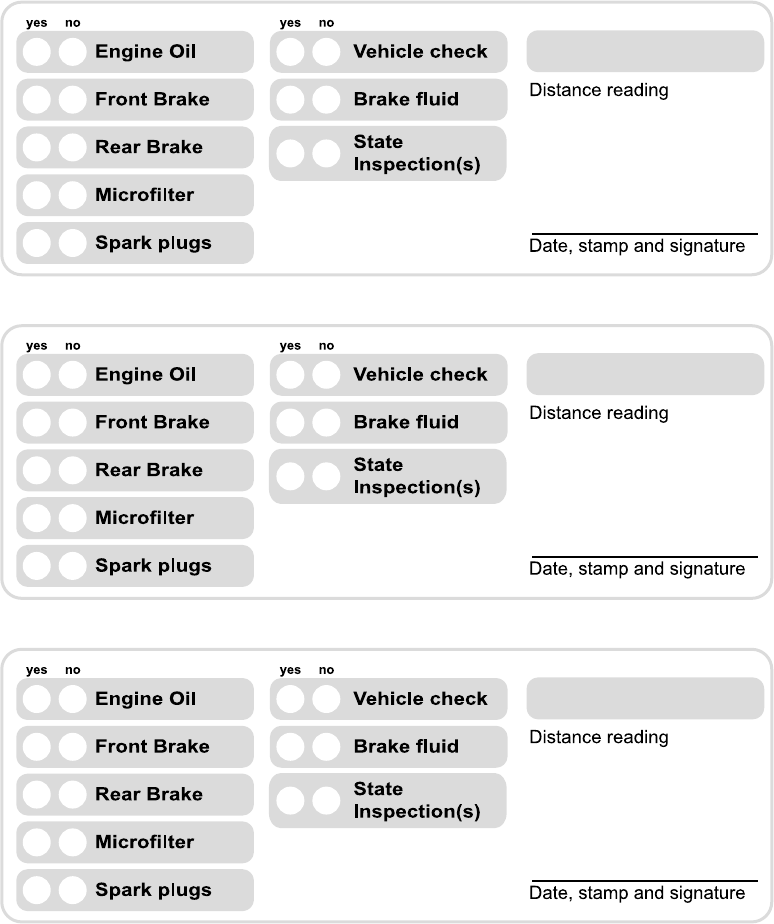Click the top section's Distance reading field

tap(645, 52)
